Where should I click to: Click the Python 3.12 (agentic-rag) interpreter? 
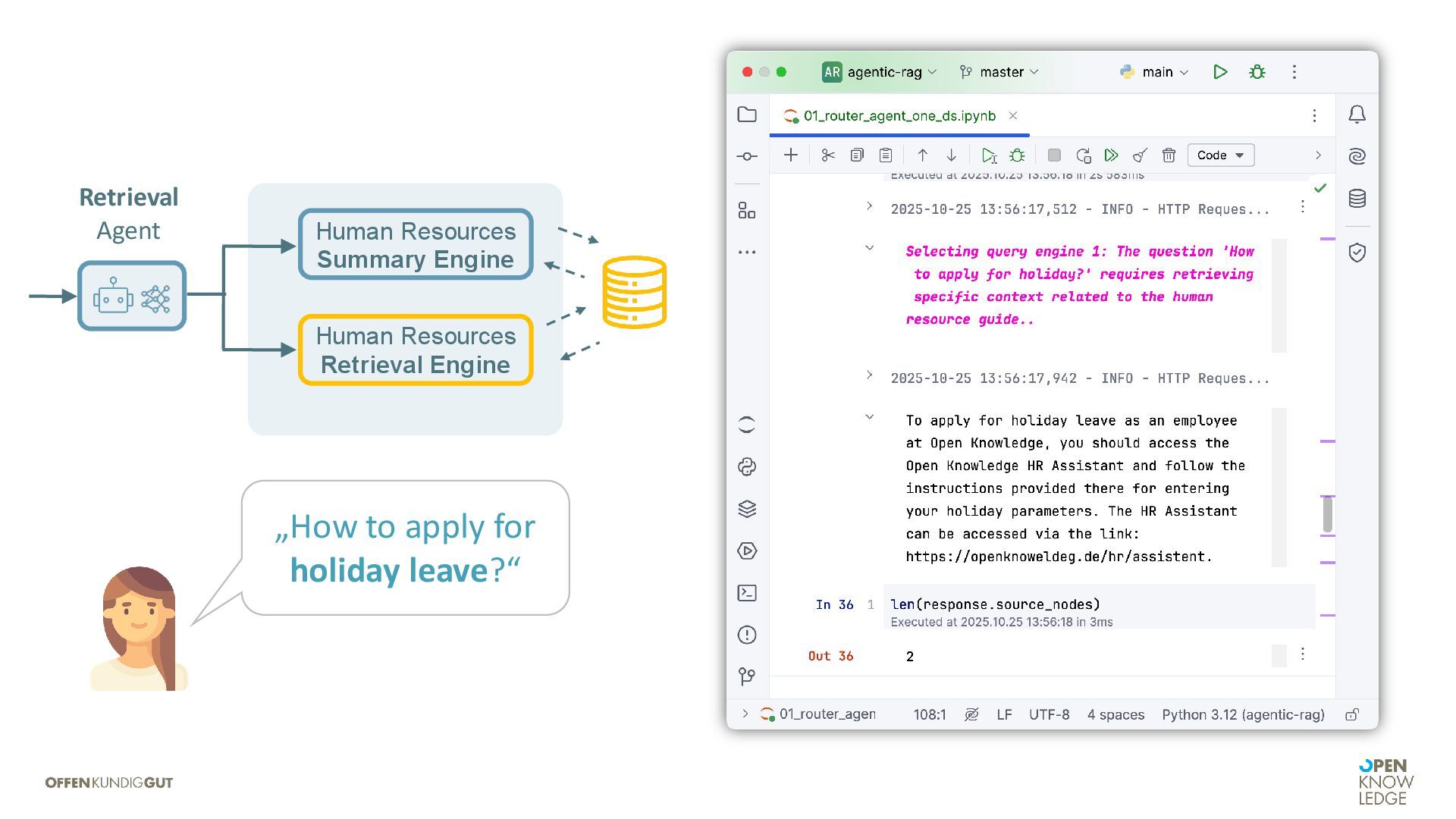coord(1243,714)
